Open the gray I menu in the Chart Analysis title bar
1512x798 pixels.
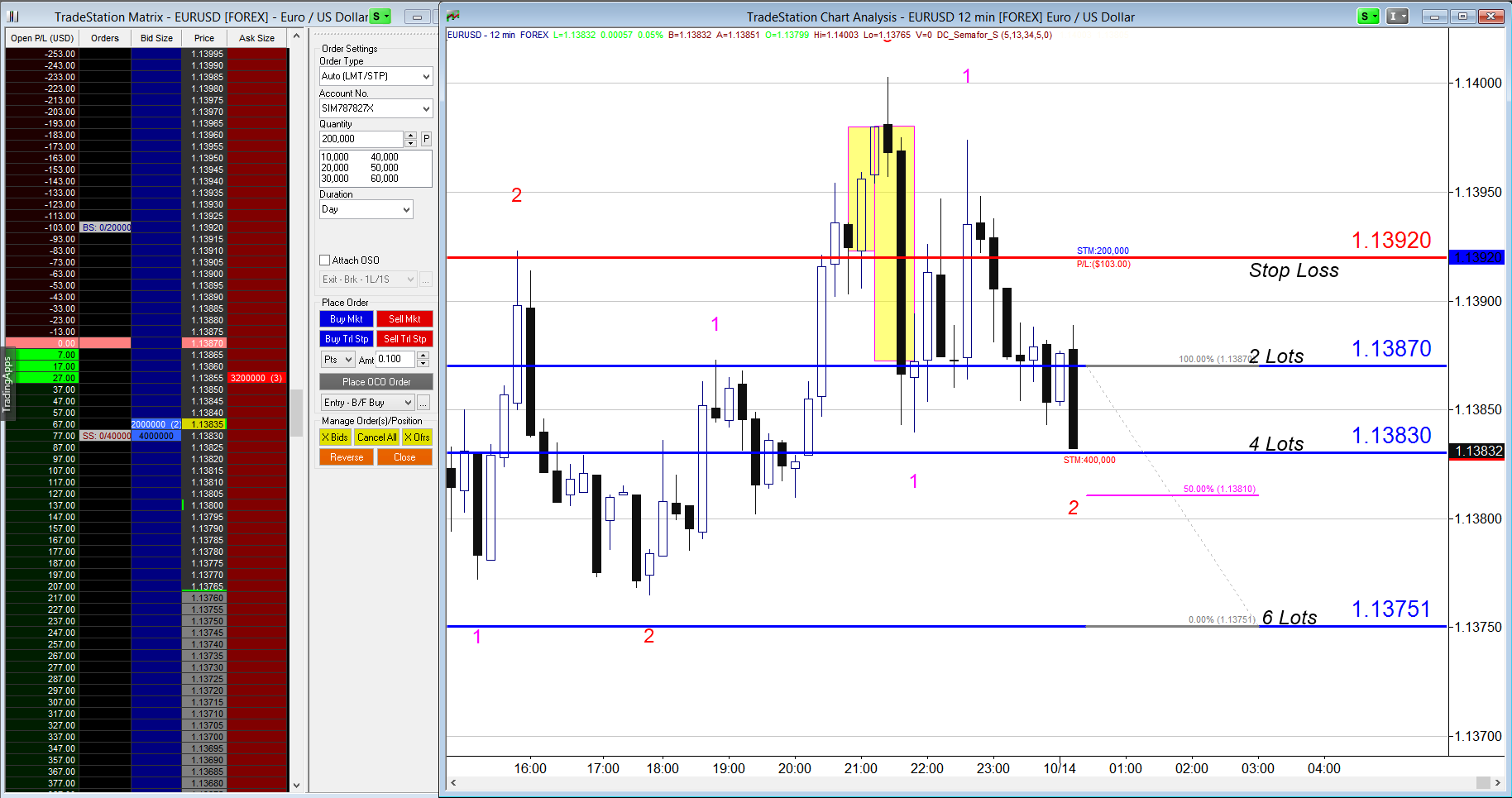[1397, 17]
